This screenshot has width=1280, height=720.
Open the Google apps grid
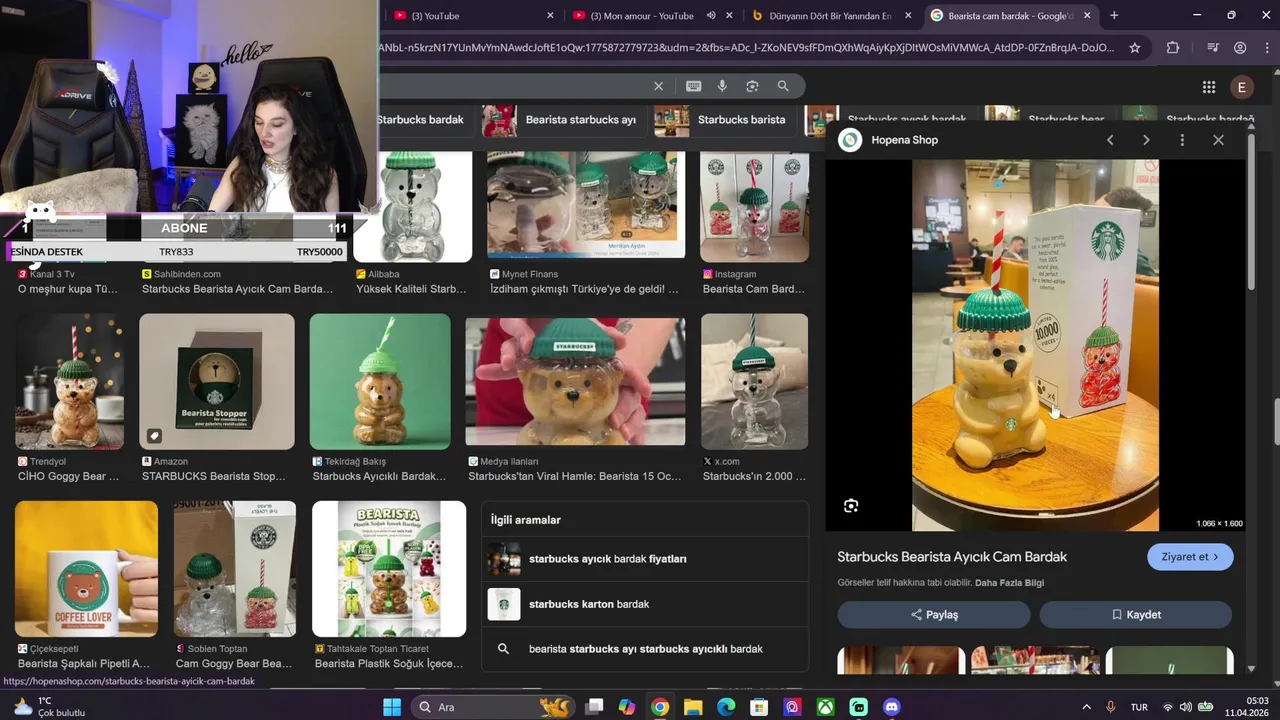tap(1209, 87)
